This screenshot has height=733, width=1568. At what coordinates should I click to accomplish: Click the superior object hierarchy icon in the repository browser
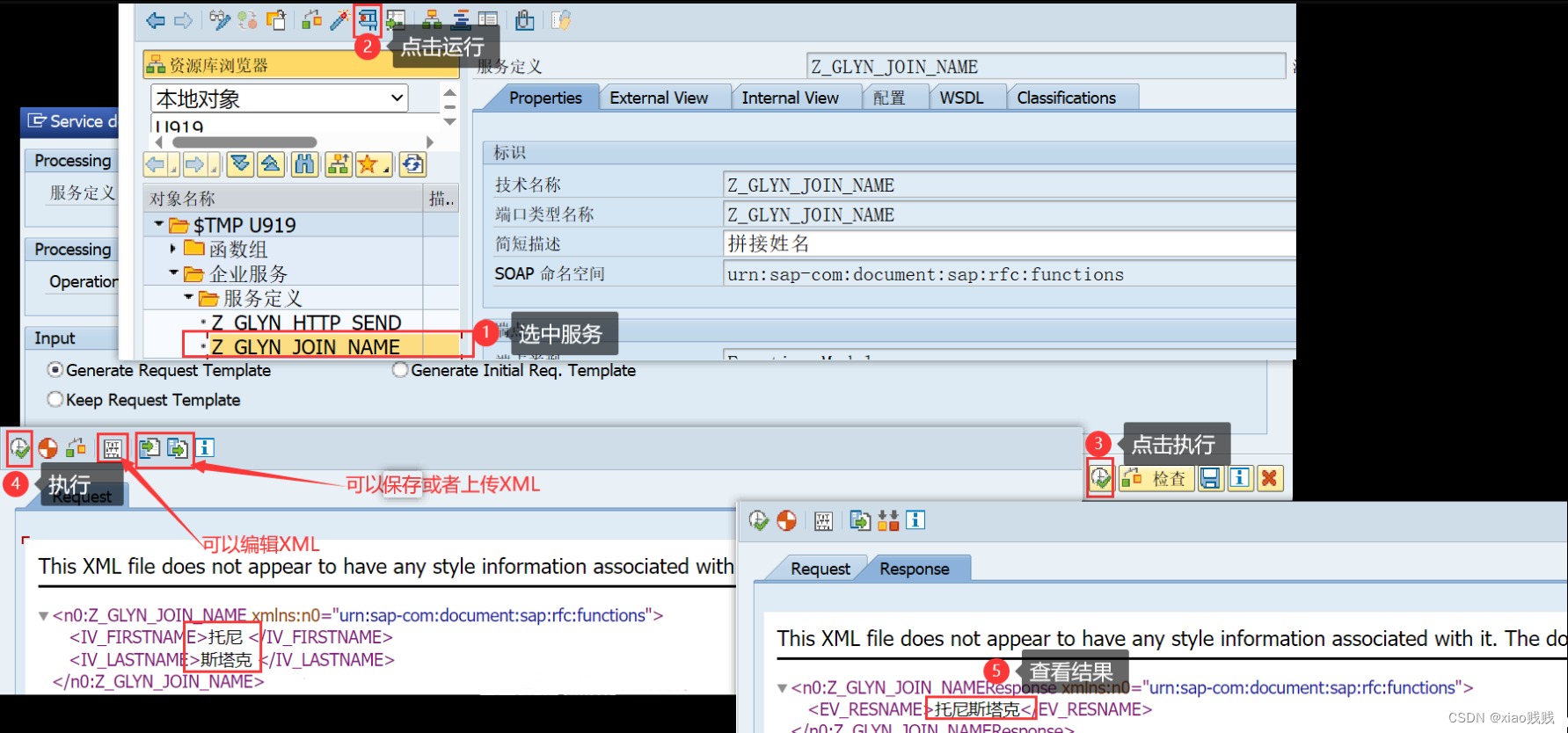pos(338,164)
